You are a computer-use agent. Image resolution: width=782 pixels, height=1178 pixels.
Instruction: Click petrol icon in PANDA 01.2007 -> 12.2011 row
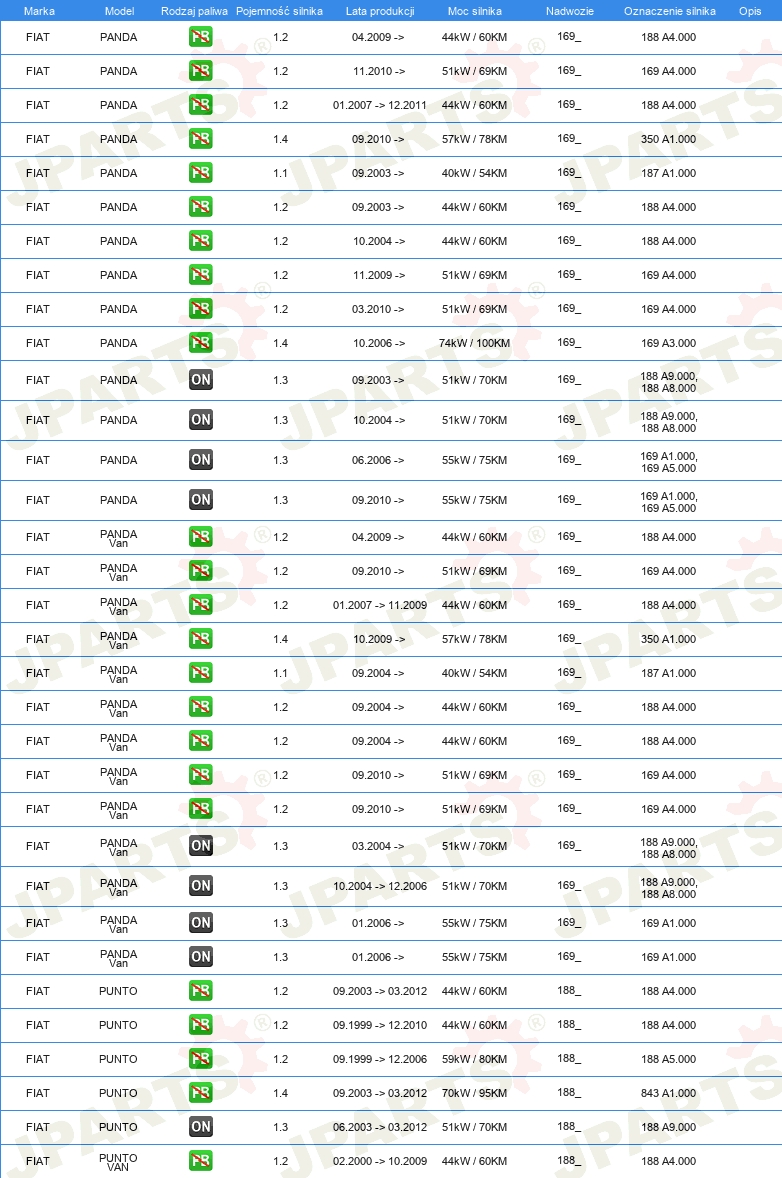click(201, 104)
